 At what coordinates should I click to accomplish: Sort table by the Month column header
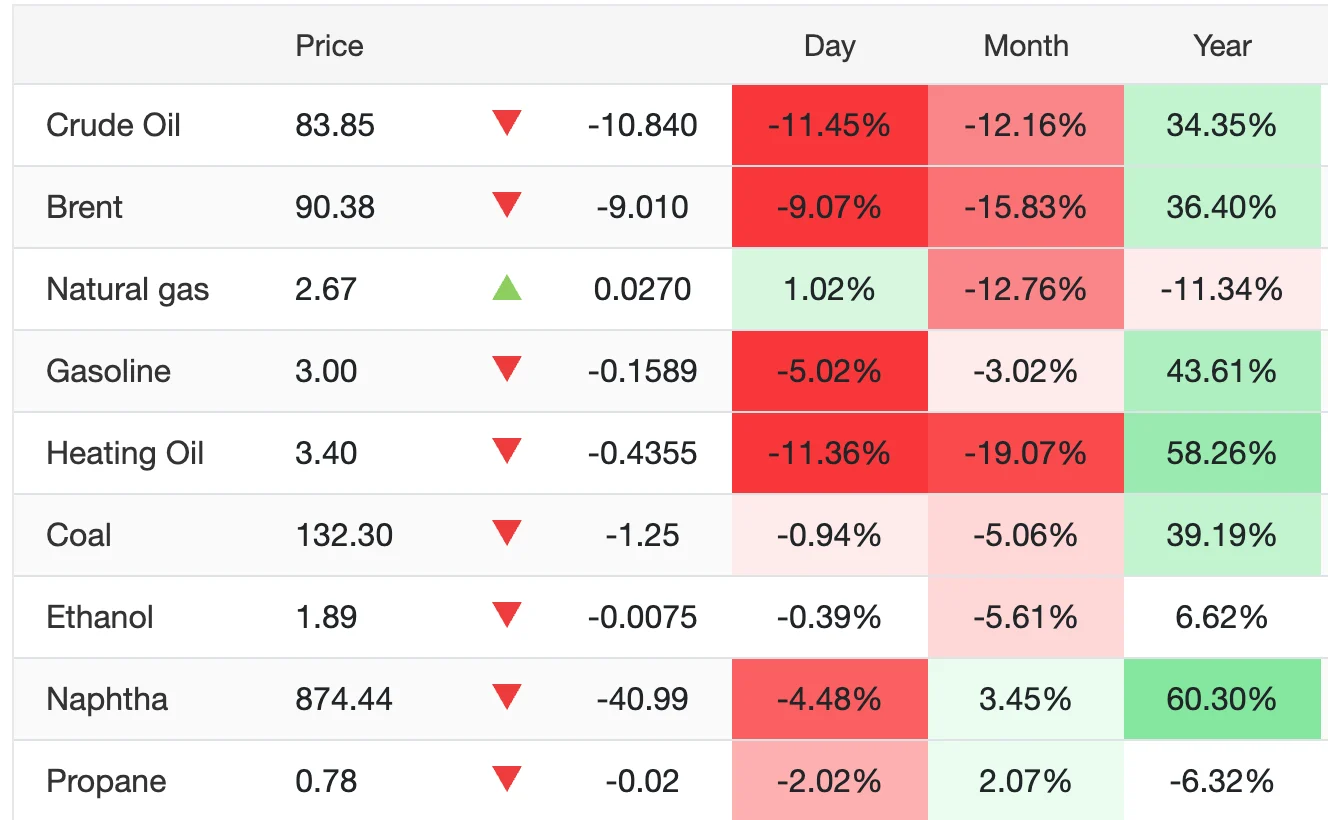1025,46
